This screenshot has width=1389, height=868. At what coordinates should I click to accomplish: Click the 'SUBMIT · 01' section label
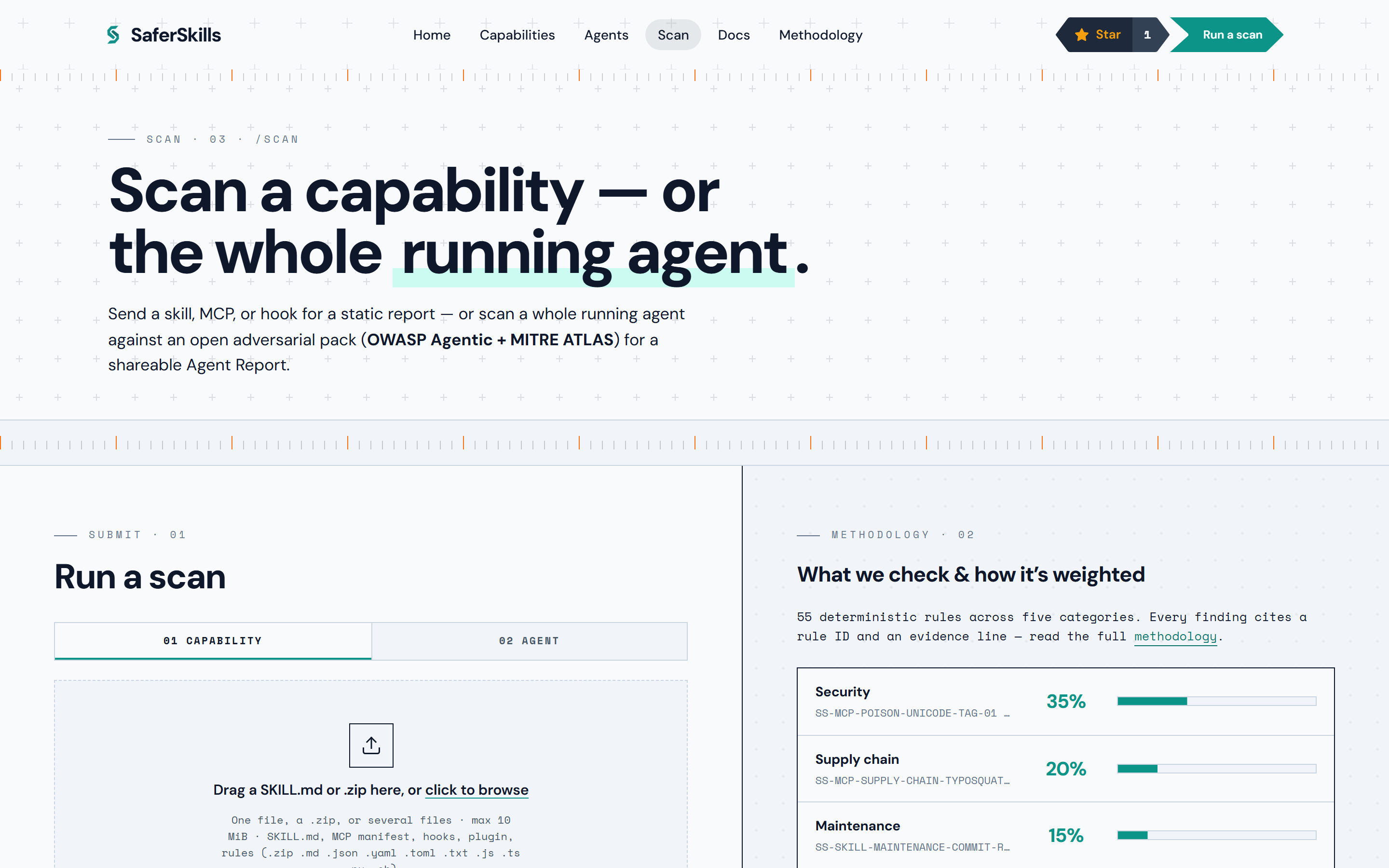[x=137, y=535]
